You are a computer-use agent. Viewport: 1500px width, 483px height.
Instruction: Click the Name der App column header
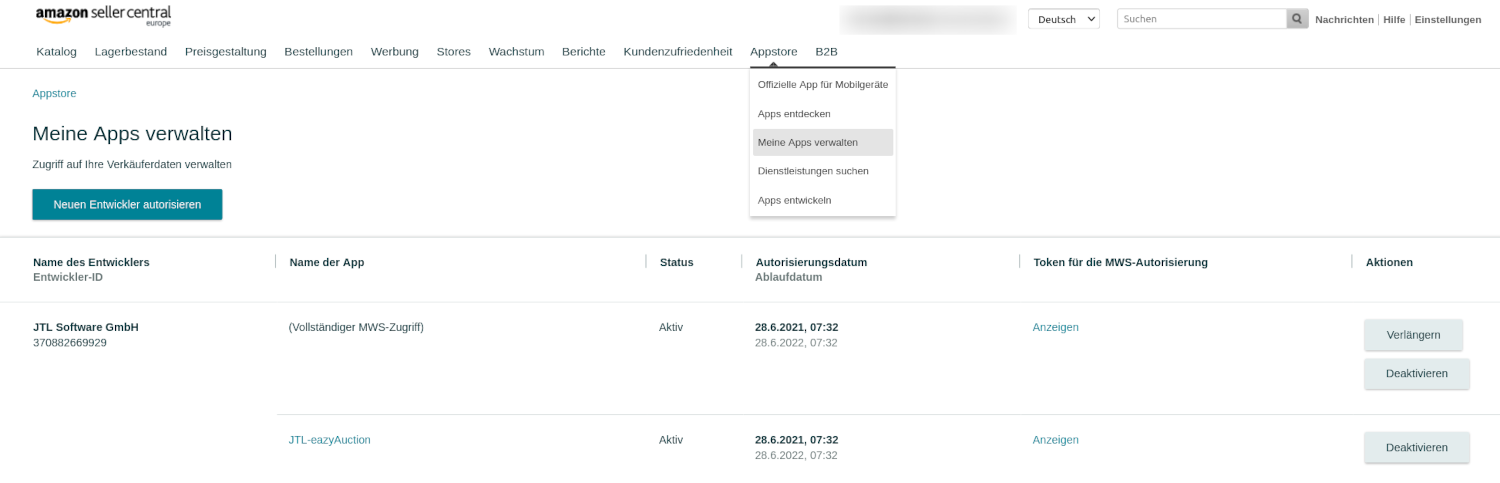[x=327, y=262]
